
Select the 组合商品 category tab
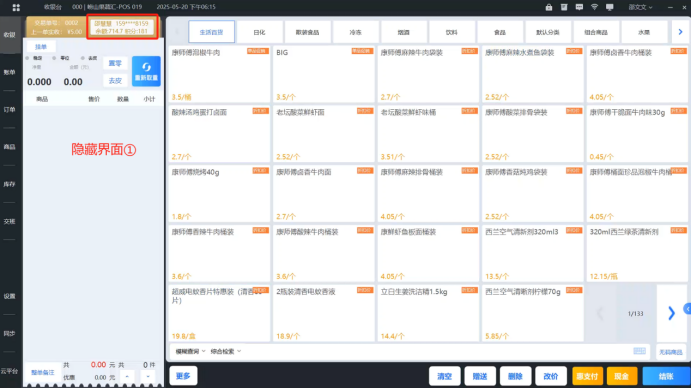pyautogui.click(x=596, y=32)
